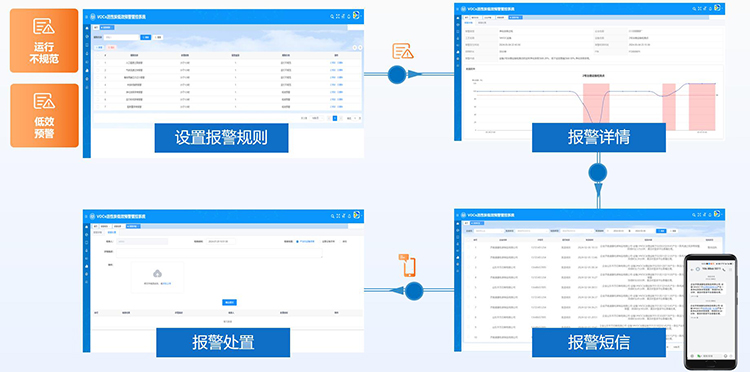The image size is (750, 372).
Task: Go to next page in alarm rules pagination
Action: 341,118
